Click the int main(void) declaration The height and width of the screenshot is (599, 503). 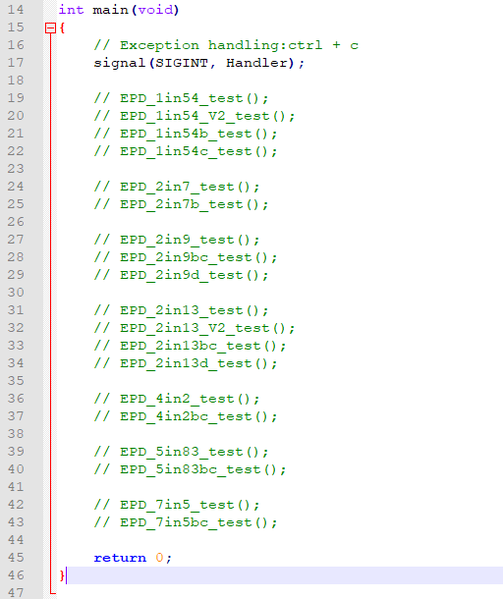119,10
